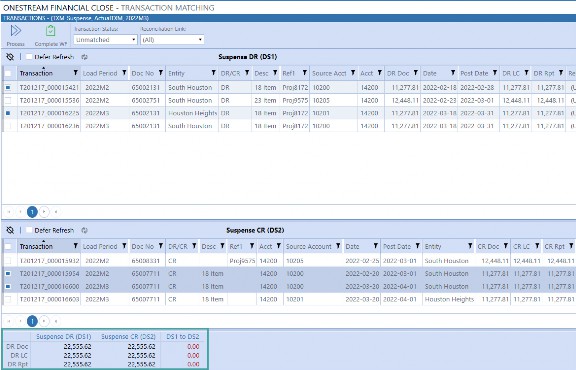This screenshot has width=576, height=370.
Task: Filter DR Doc column in Suspense DR grid
Action: point(415,73)
